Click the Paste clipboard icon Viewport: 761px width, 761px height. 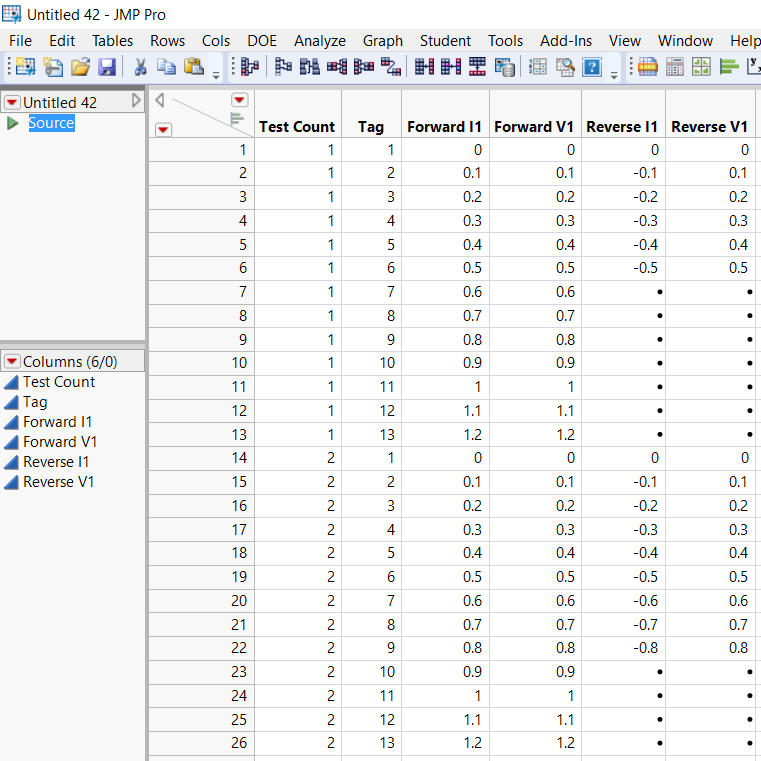[194, 67]
